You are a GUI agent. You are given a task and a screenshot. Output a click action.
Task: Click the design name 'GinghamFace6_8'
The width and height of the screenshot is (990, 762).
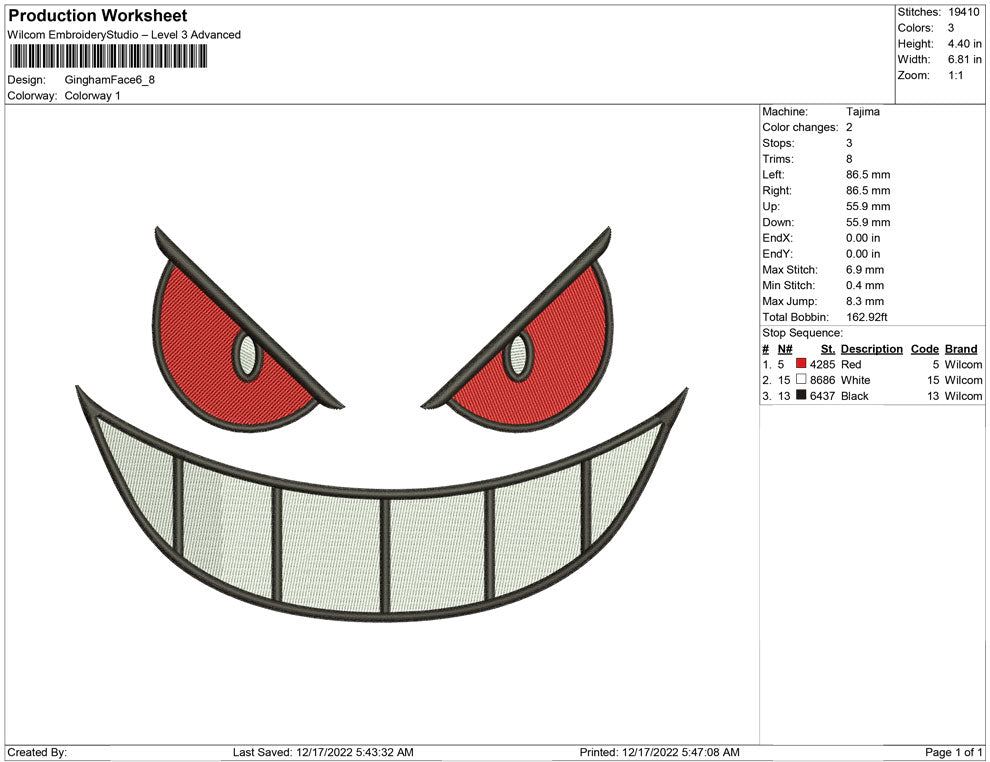(110, 80)
